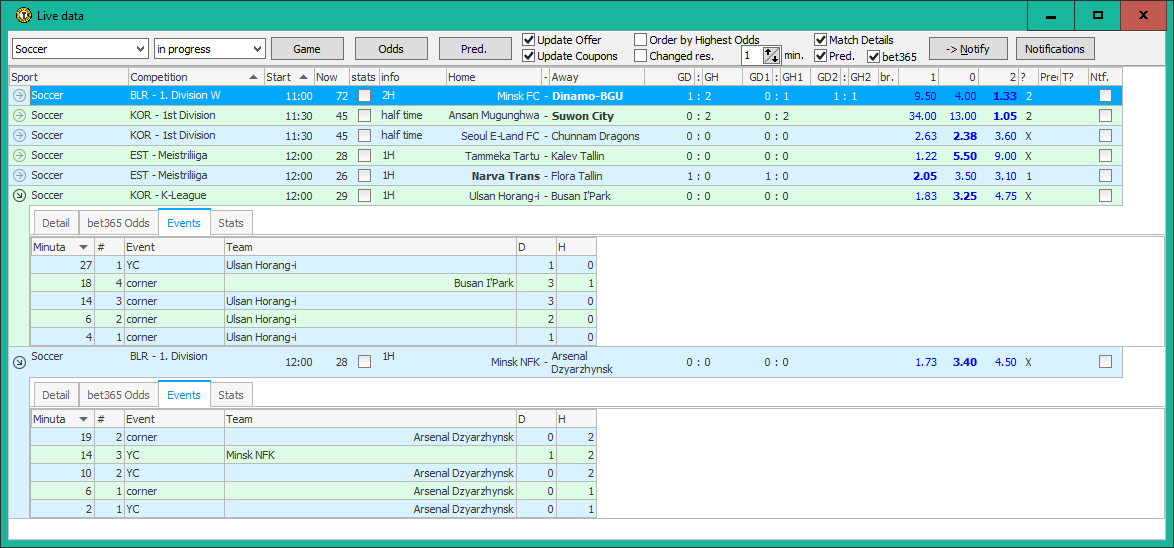Expand the Minsk FC match row arrow icon
Viewport: 1174px width, 548px height.
(x=19, y=96)
